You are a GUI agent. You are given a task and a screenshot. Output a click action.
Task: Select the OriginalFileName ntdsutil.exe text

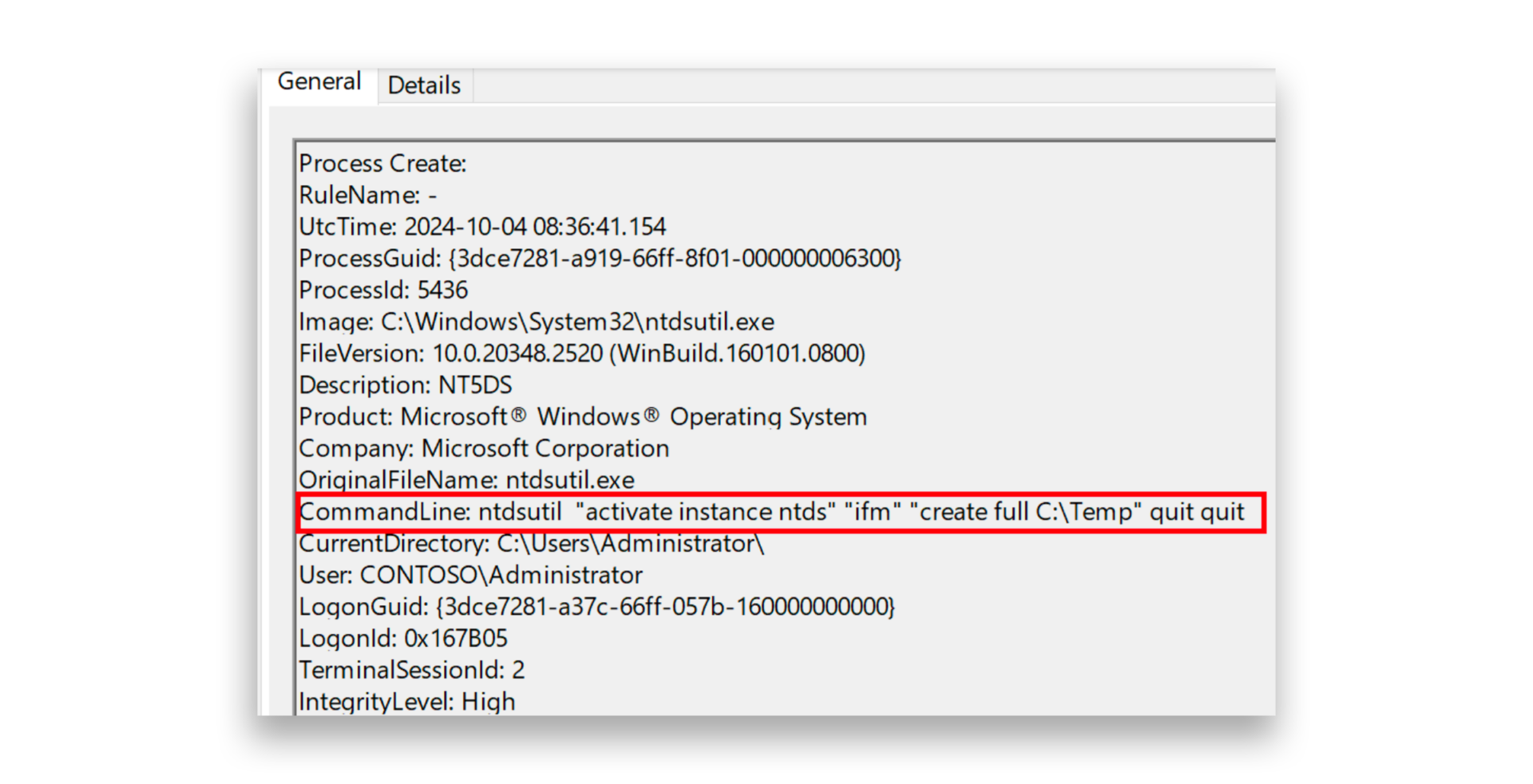point(465,480)
